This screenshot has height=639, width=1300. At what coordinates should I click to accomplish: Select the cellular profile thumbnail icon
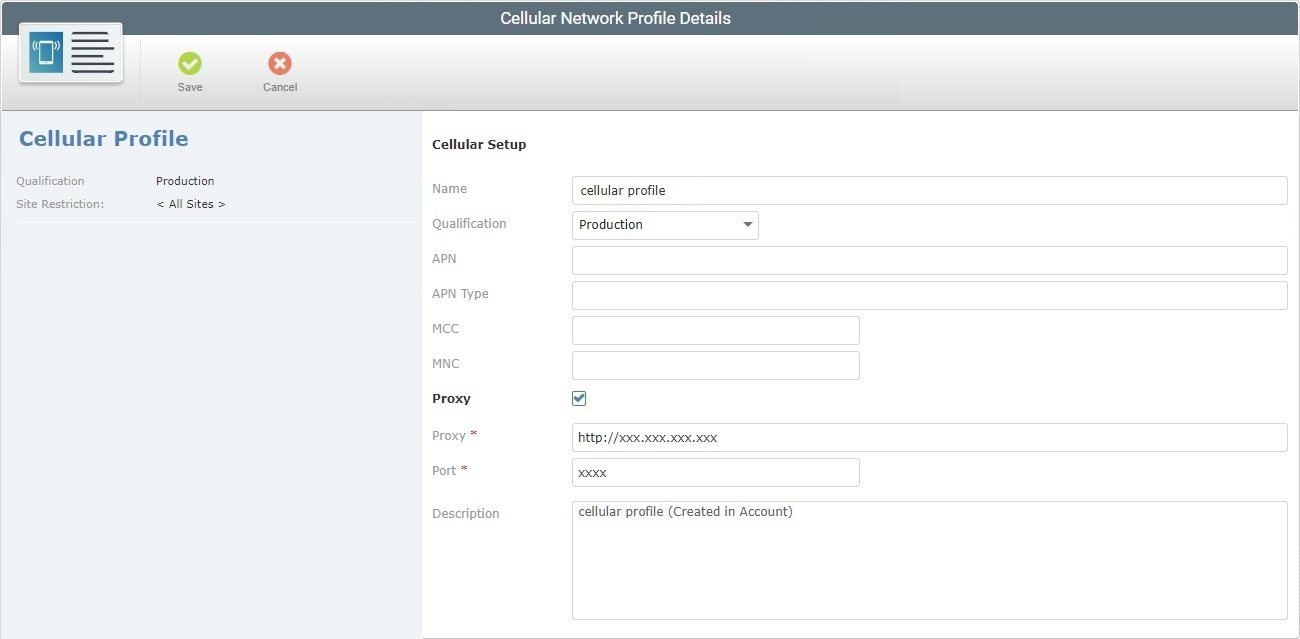coord(69,52)
